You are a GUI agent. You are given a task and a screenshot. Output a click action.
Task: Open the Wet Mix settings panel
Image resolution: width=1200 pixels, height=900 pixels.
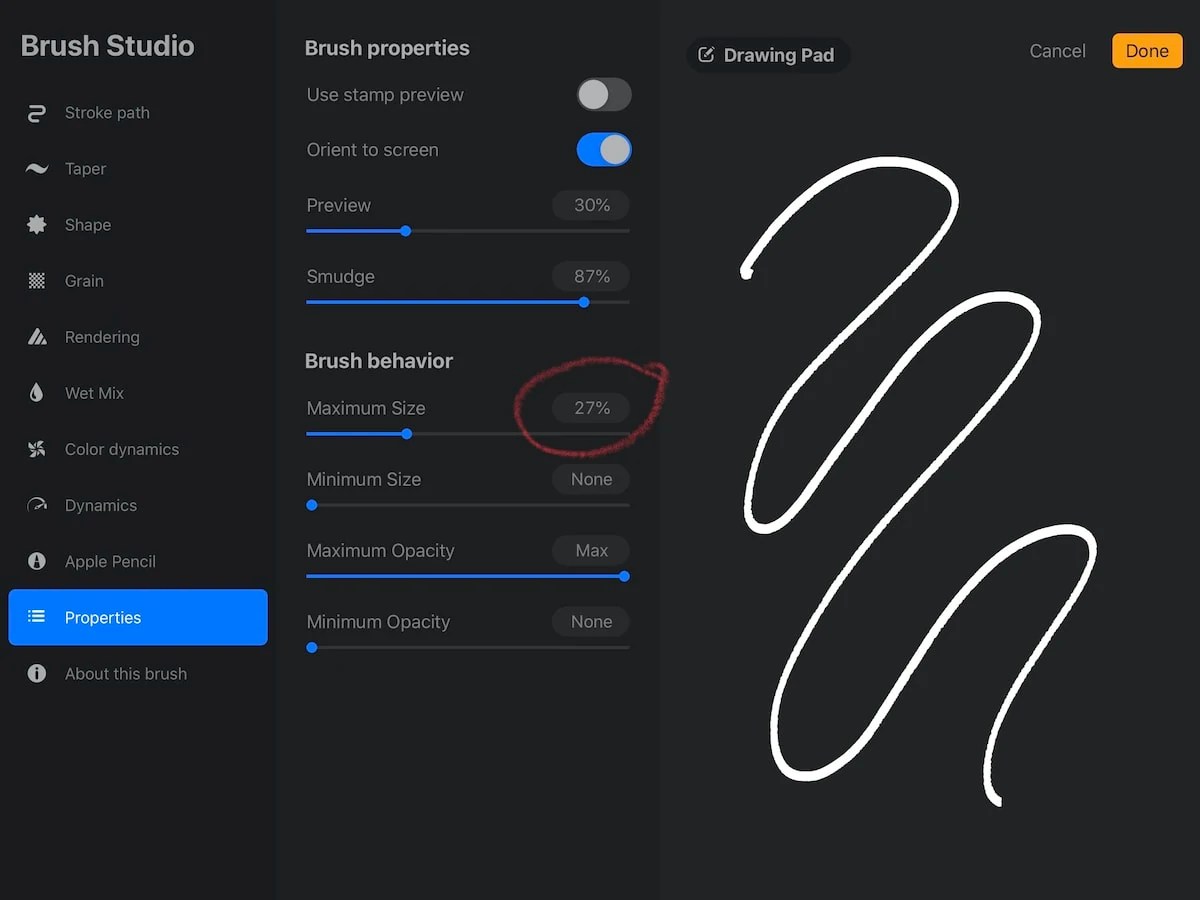tap(36, 393)
